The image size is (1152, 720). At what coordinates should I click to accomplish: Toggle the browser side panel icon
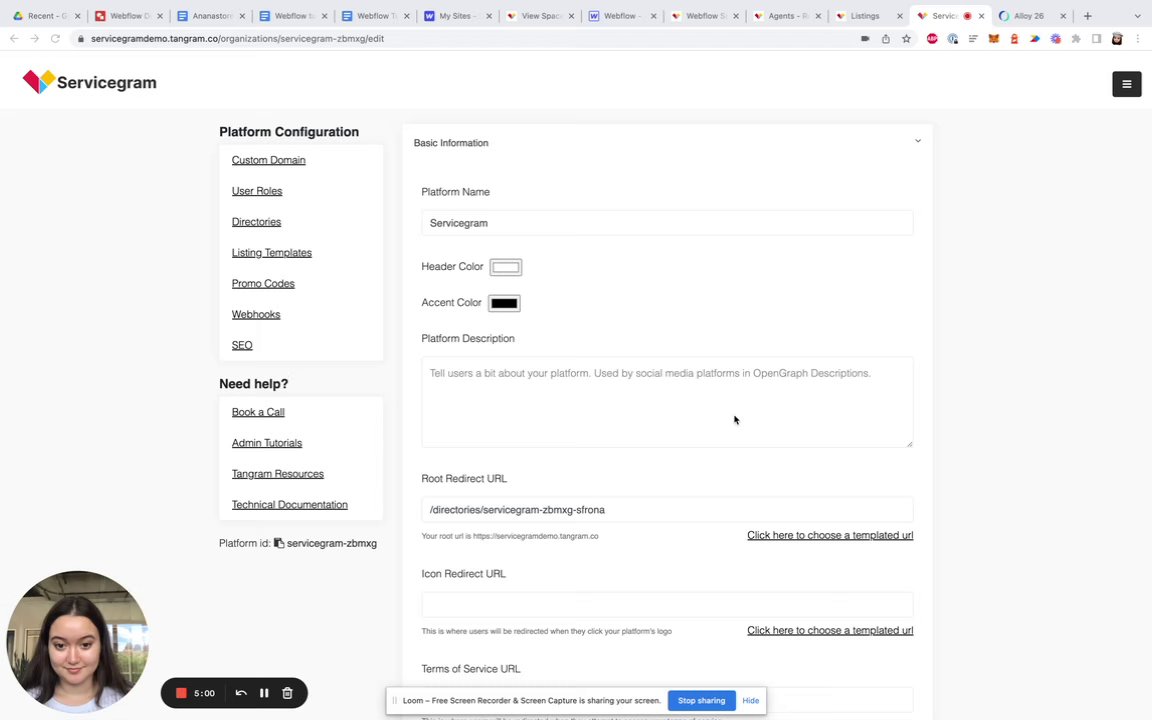(x=1097, y=39)
